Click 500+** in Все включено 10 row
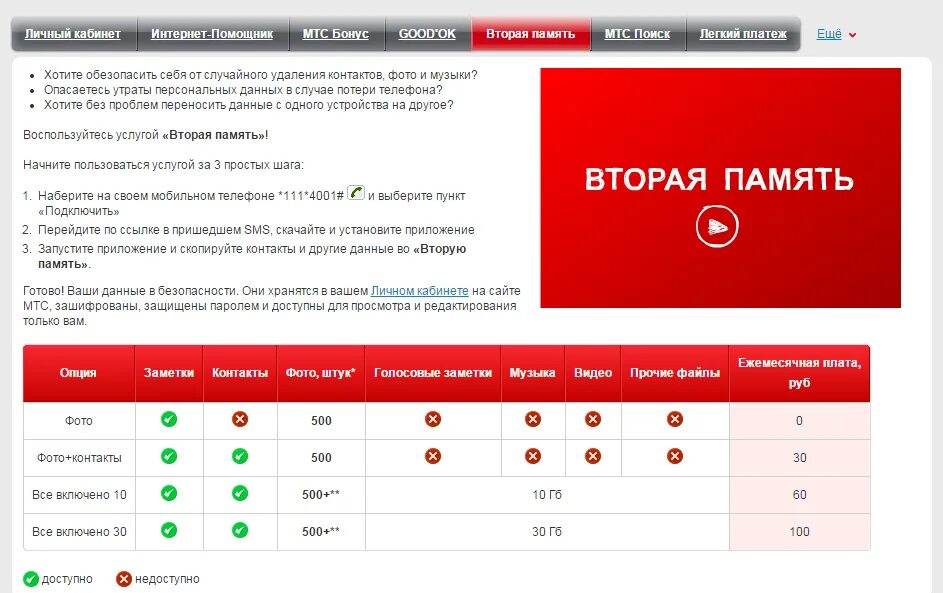The width and height of the screenshot is (943, 593). 321,495
